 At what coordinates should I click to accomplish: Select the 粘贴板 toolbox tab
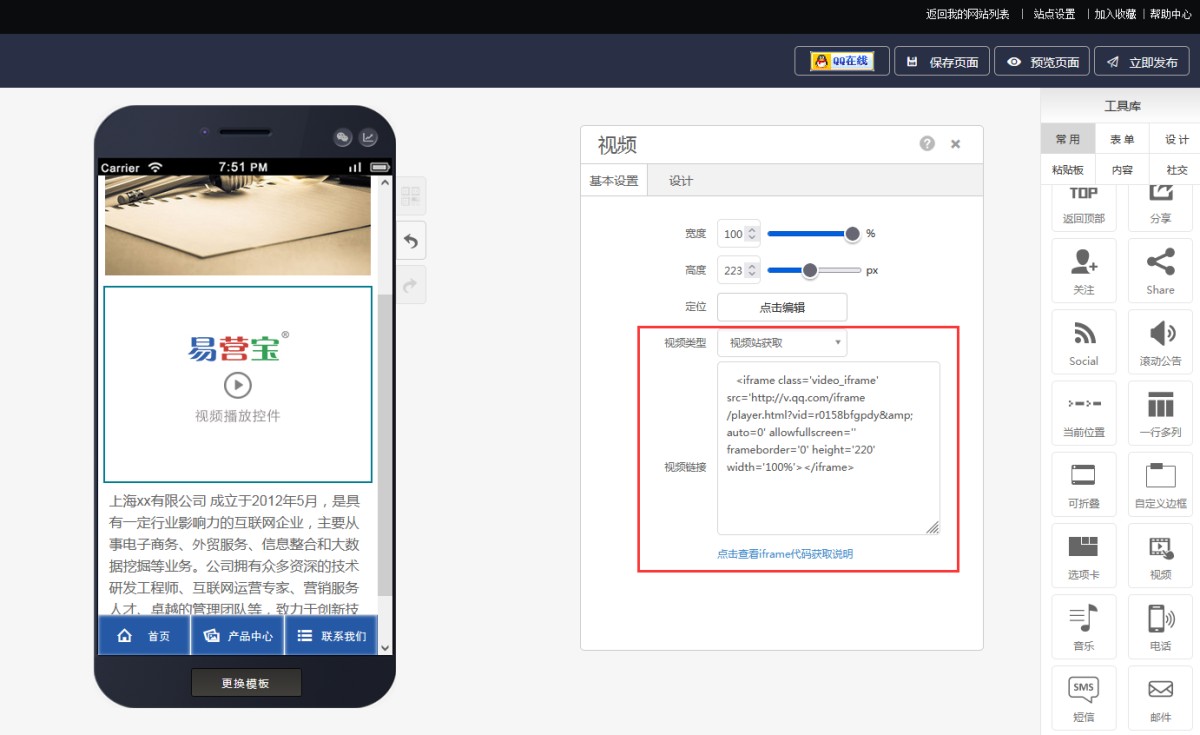1068,170
